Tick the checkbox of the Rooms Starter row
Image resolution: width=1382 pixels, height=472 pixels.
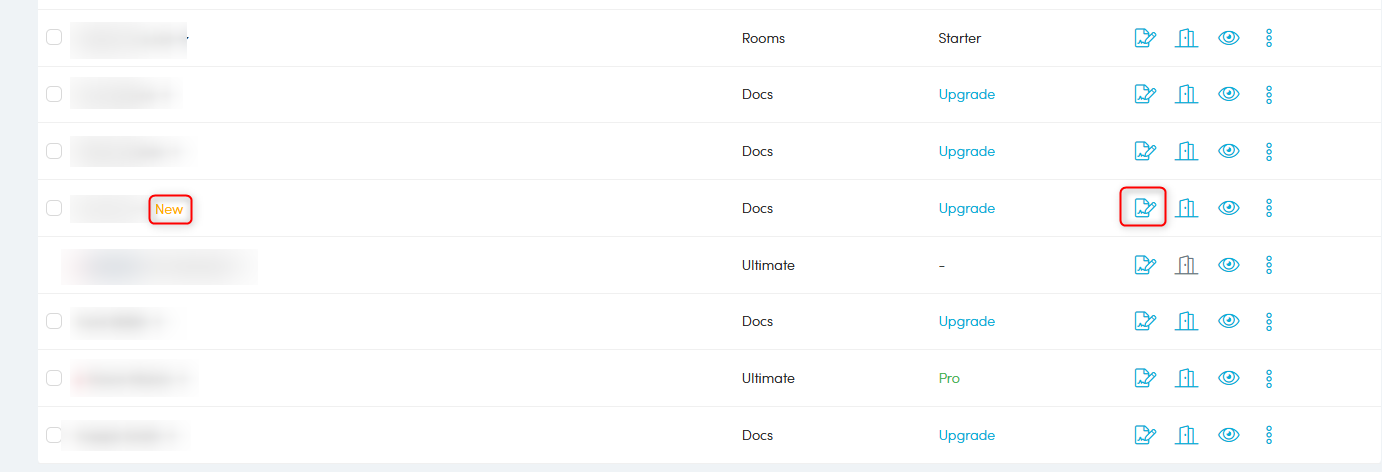[x=54, y=37]
